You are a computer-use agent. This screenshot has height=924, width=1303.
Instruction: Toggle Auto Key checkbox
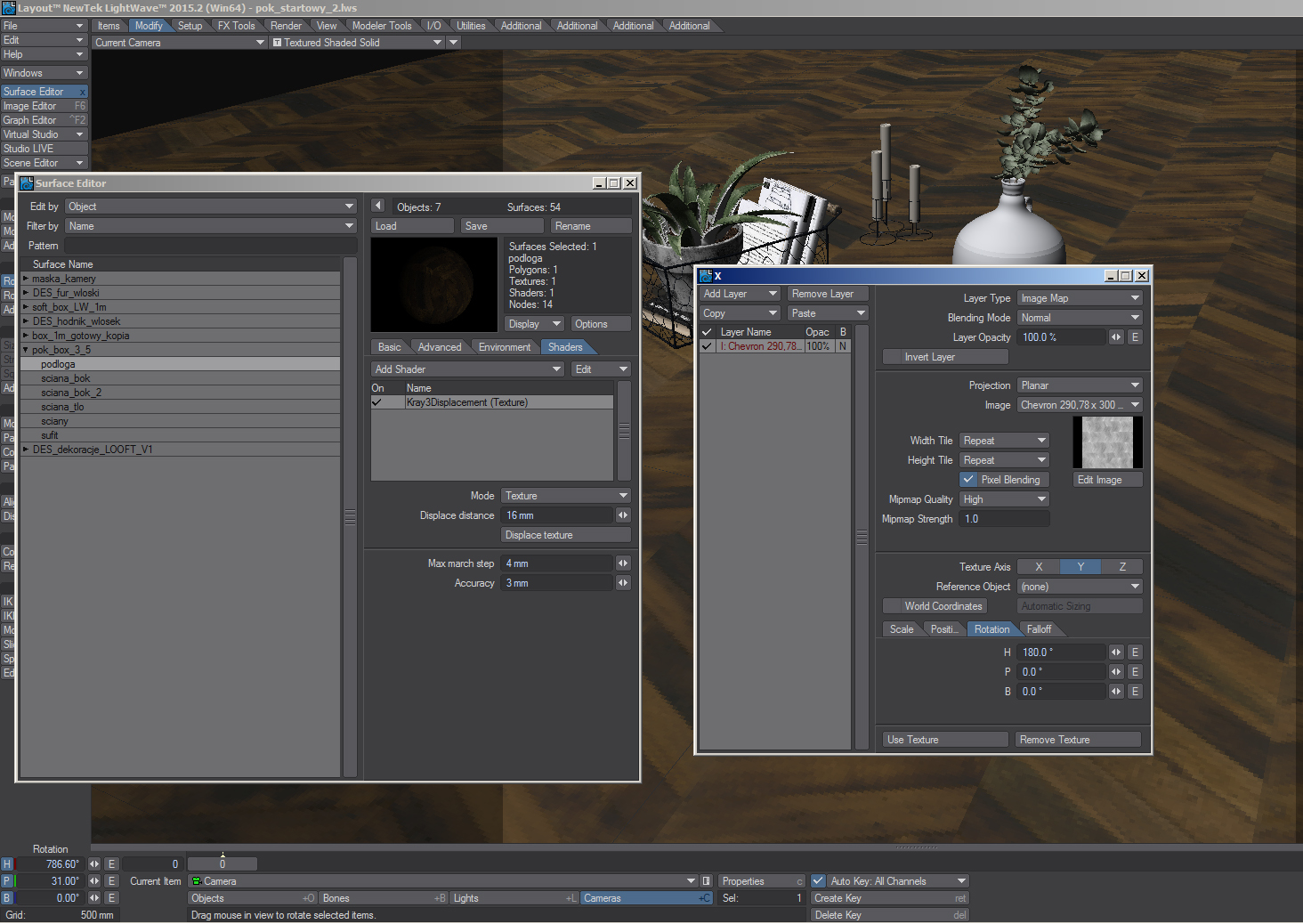(819, 881)
